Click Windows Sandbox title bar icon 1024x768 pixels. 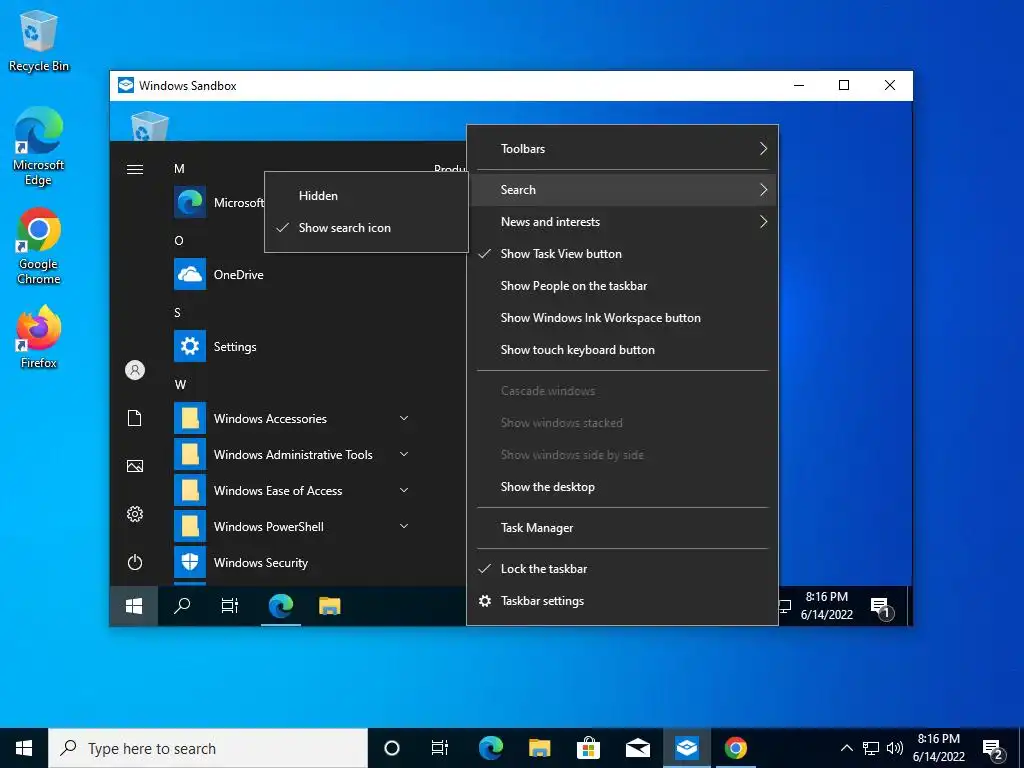tap(125, 86)
